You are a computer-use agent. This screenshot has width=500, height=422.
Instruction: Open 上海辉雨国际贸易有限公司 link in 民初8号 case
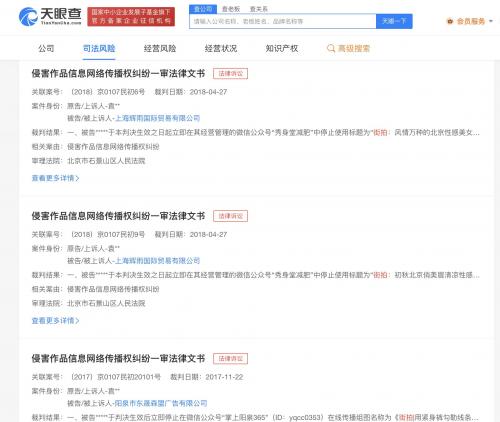click(157, 118)
